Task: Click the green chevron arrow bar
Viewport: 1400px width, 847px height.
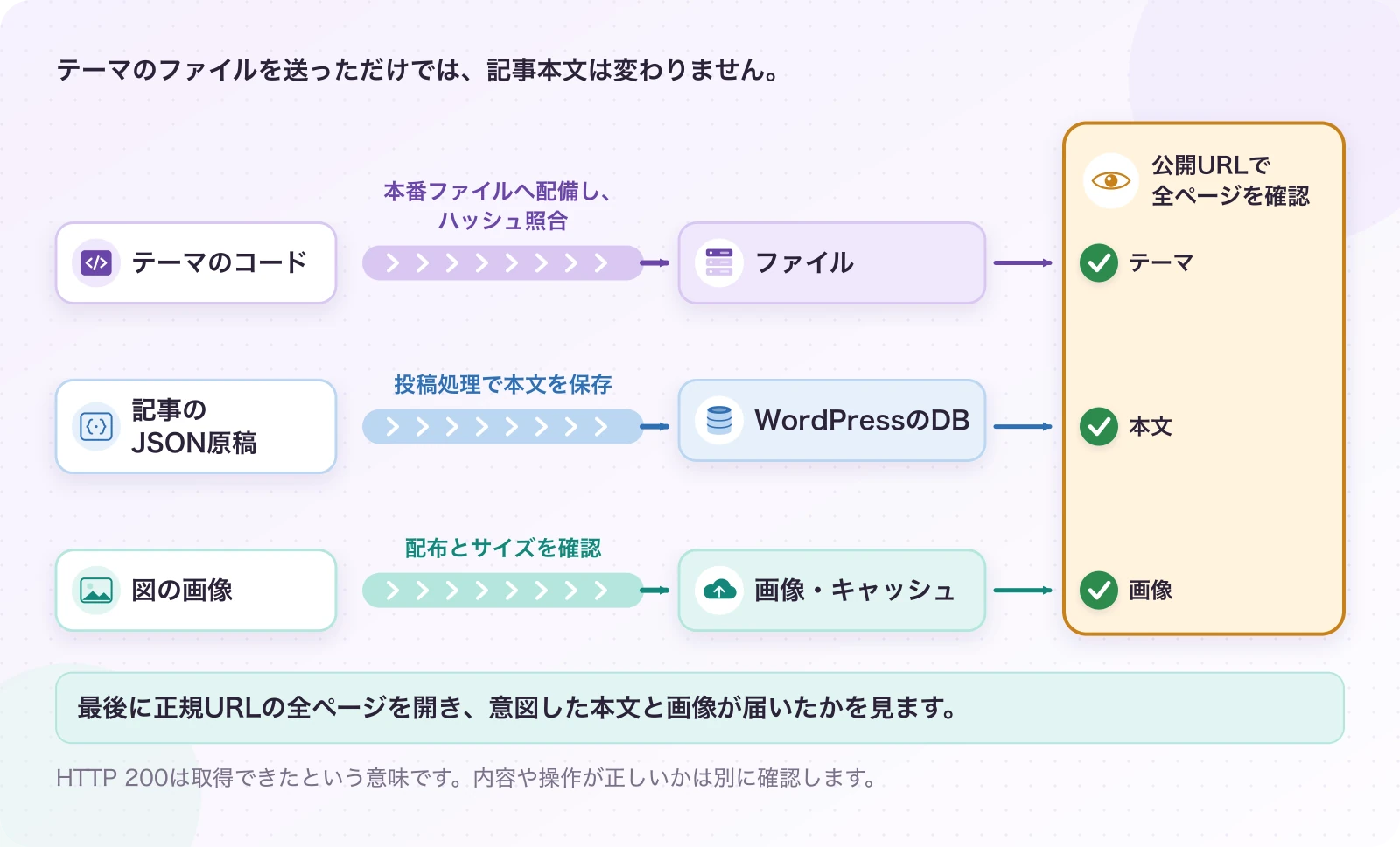Action: pos(502,591)
